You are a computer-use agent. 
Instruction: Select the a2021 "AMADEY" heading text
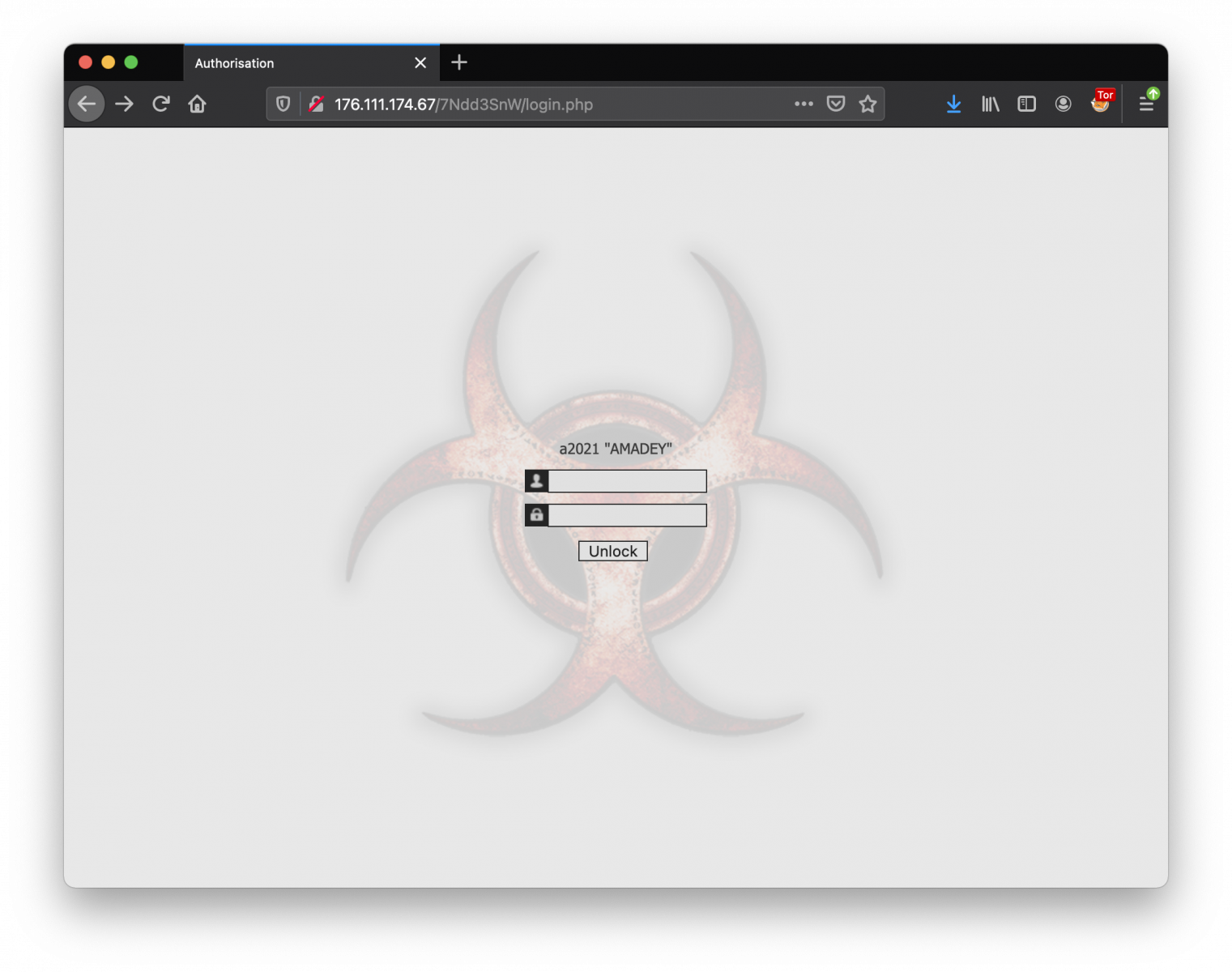(x=616, y=449)
